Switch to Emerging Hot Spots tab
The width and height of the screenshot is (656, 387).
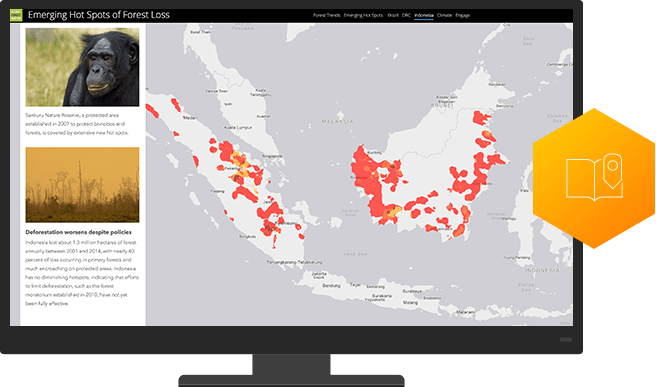coord(363,15)
